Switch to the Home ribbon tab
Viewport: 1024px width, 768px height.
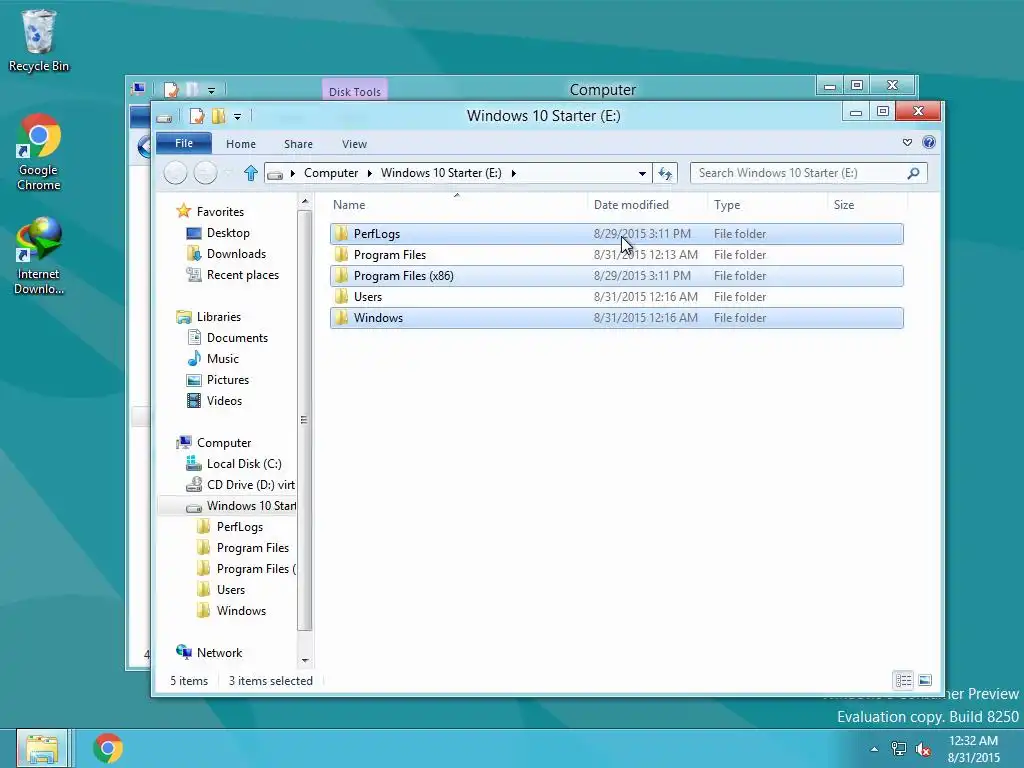(x=241, y=144)
